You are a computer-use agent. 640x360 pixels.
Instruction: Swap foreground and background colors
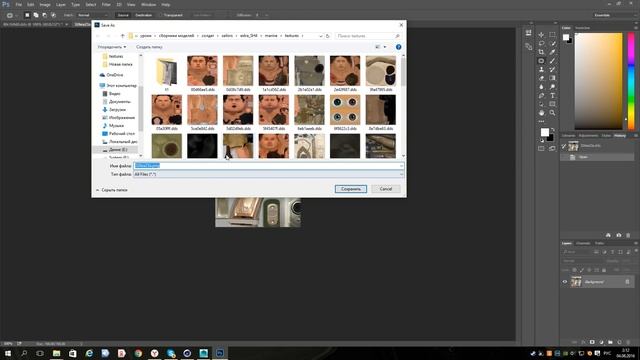click(553, 130)
